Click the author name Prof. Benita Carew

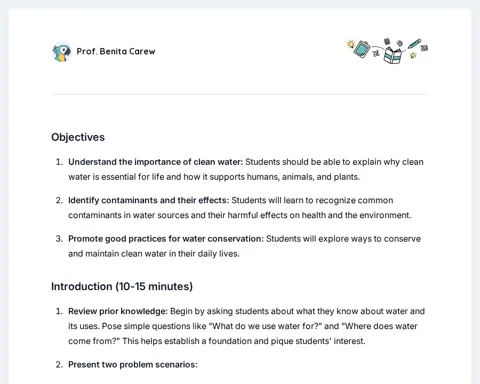(x=116, y=51)
